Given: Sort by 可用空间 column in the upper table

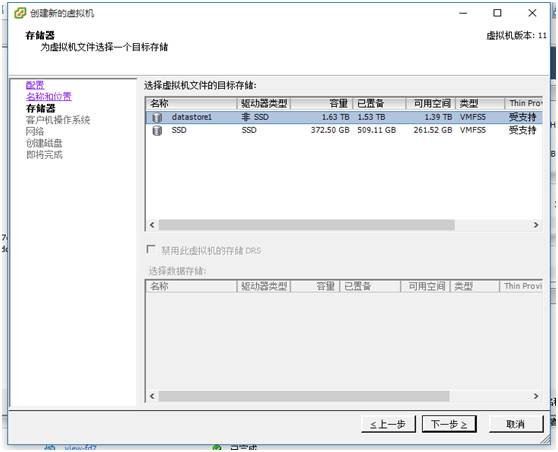Looking at the screenshot, I should [x=431, y=104].
